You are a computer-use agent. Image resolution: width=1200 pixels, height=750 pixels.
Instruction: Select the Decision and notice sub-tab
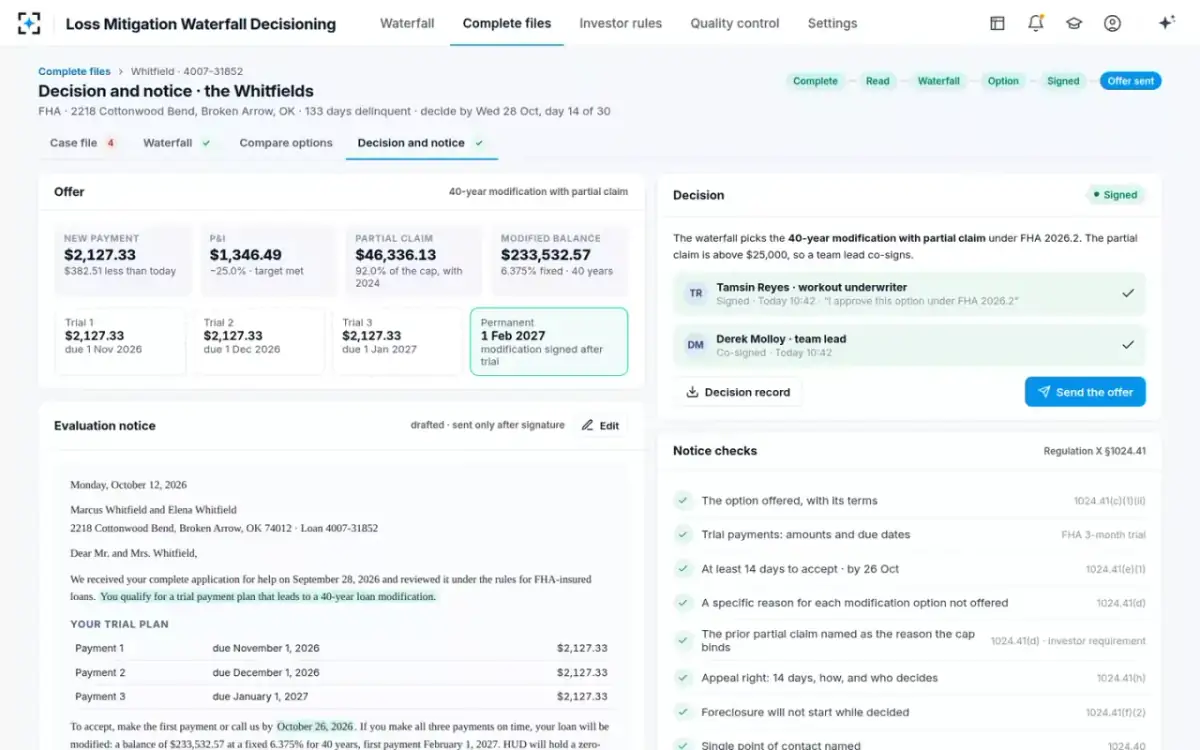[x=421, y=143]
